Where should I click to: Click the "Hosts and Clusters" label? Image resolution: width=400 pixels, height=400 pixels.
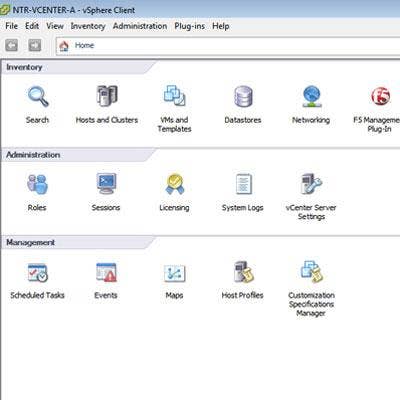point(107,120)
